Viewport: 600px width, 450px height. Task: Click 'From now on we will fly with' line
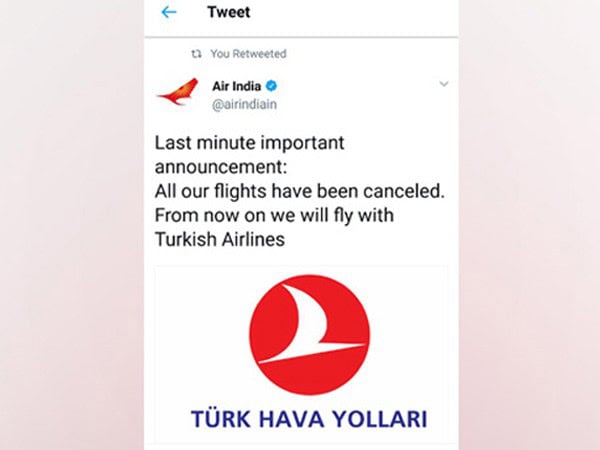pyautogui.click(x=274, y=215)
